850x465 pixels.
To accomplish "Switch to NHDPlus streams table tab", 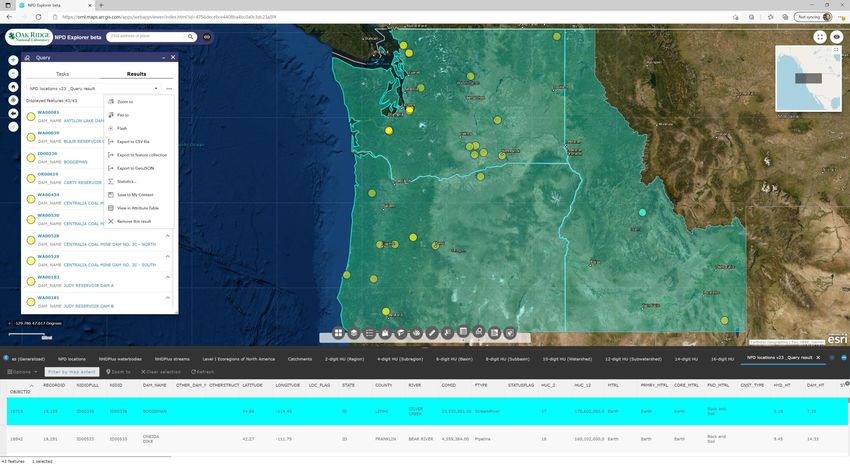I will [x=172, y=359].
